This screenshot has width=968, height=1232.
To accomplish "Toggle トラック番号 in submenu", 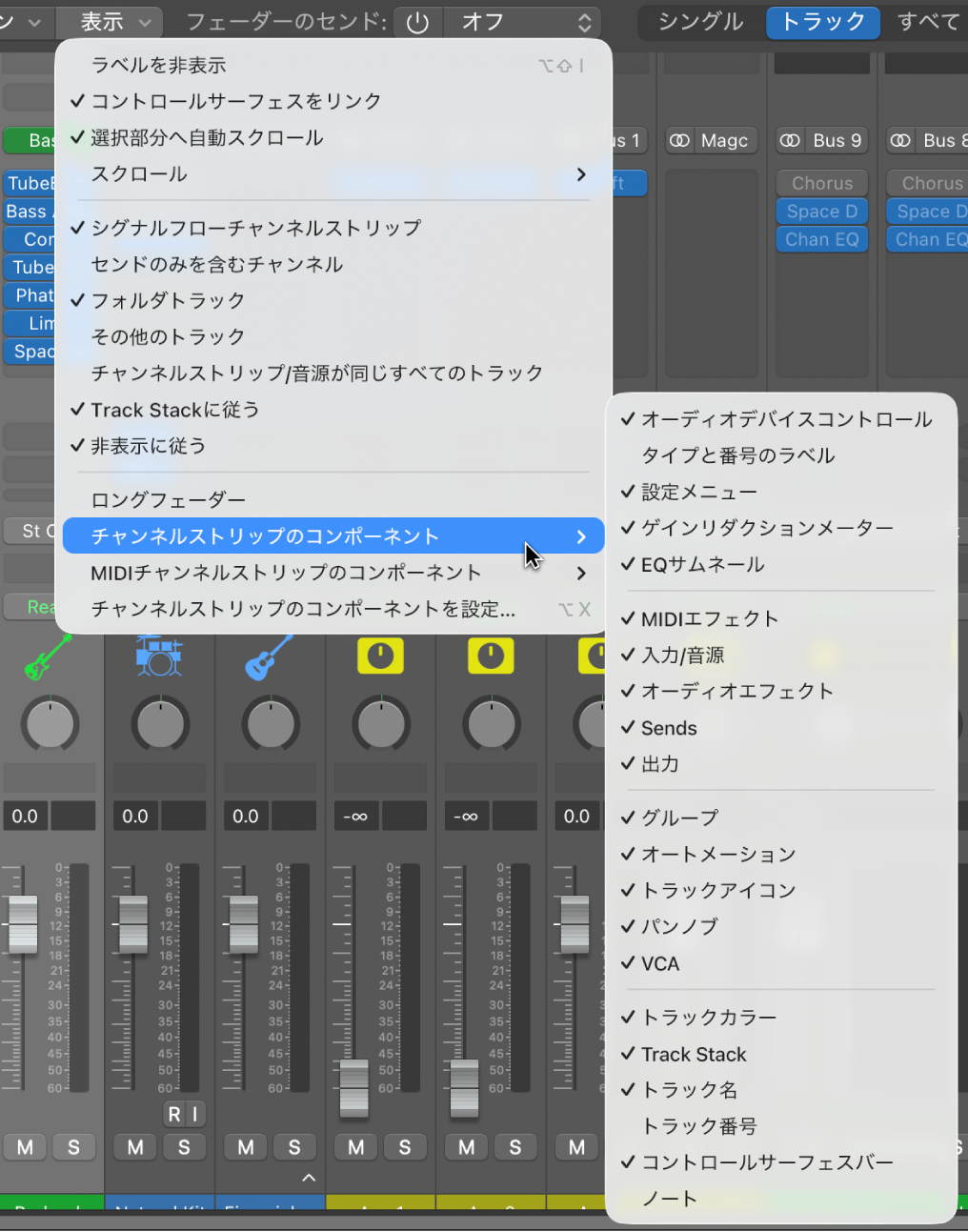I will [781, 1126].
